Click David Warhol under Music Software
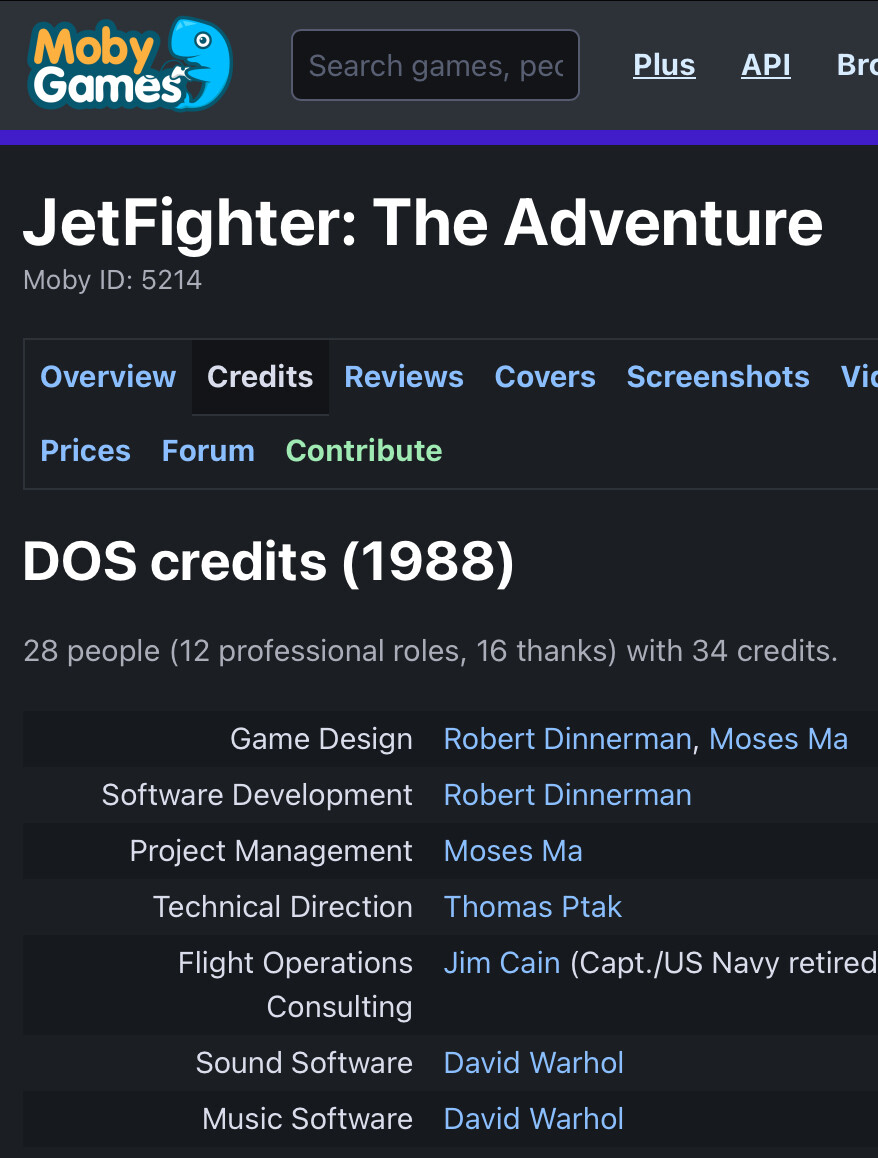 (533, 1119)
